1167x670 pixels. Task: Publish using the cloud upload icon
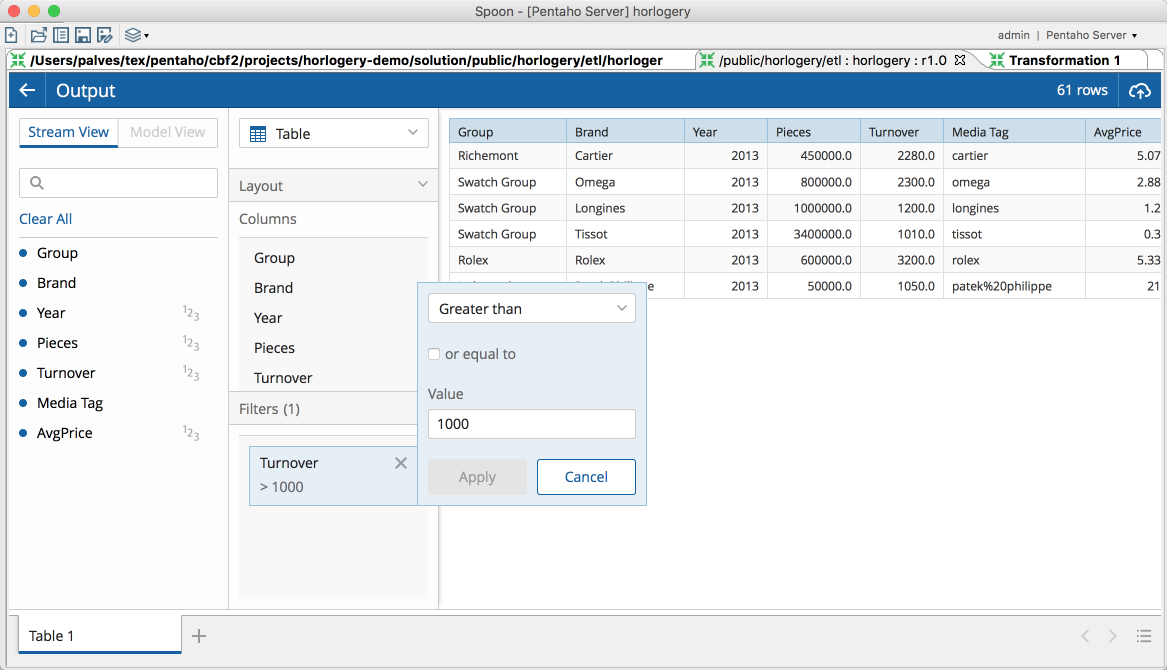(1140, 90)
